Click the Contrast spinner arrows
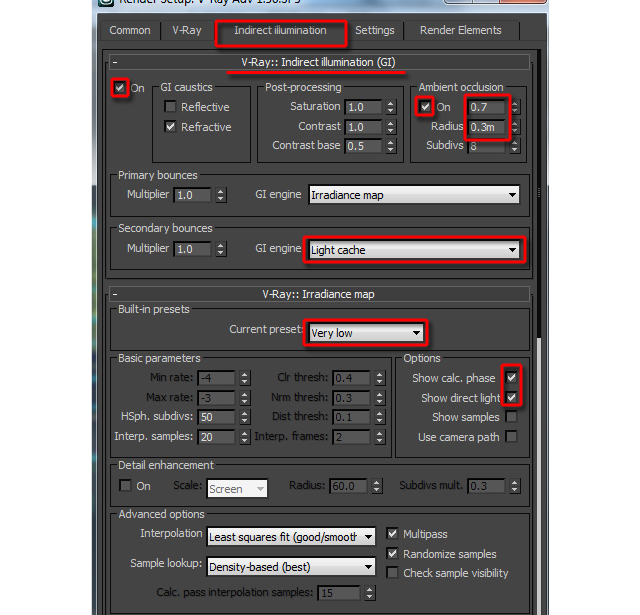 tap(391, 127)
